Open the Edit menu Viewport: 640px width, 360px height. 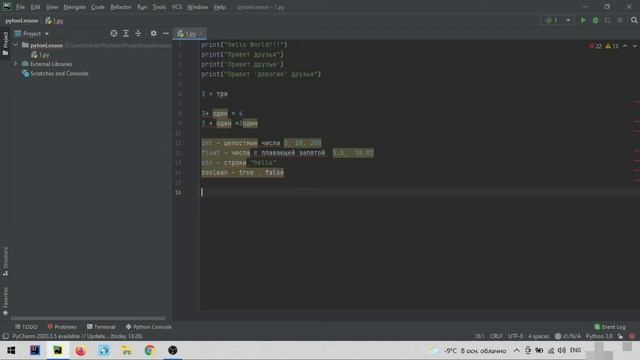tap(36, 7)
